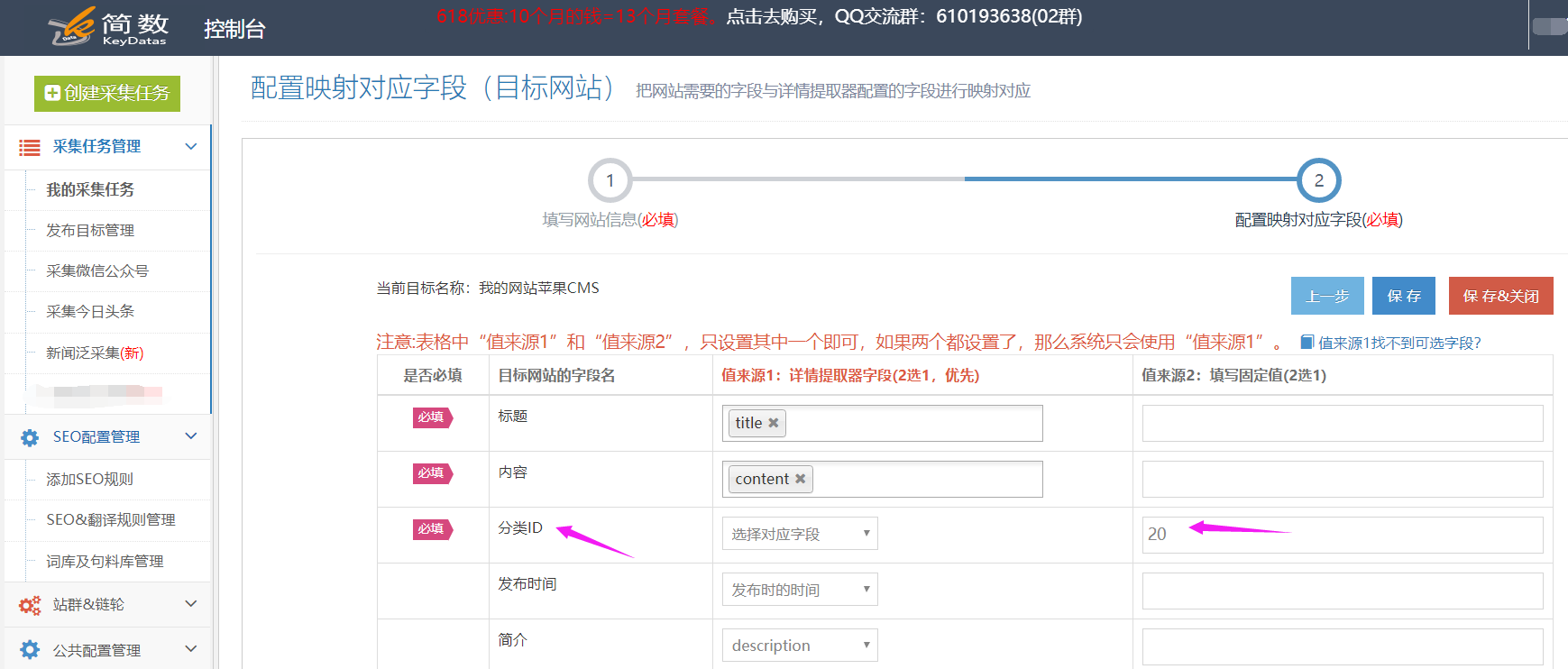This screenshot has height=669, width=1568.
Task: Select 采集微信公众号 menu item
Action: click(x=97, y=271)
